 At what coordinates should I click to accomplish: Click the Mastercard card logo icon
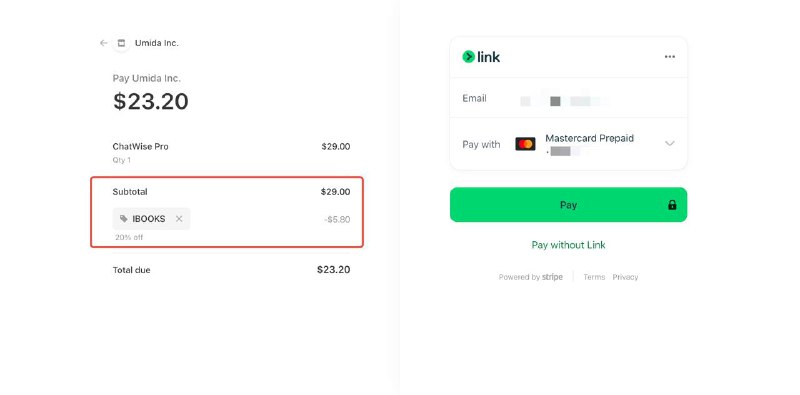(525, 144)
